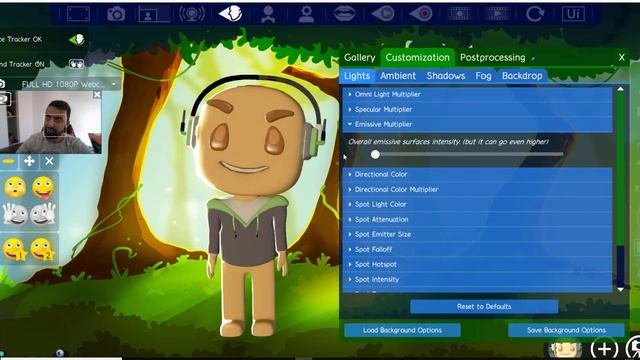Expand Directional Color Multiplier section

(x=477, y=189)
